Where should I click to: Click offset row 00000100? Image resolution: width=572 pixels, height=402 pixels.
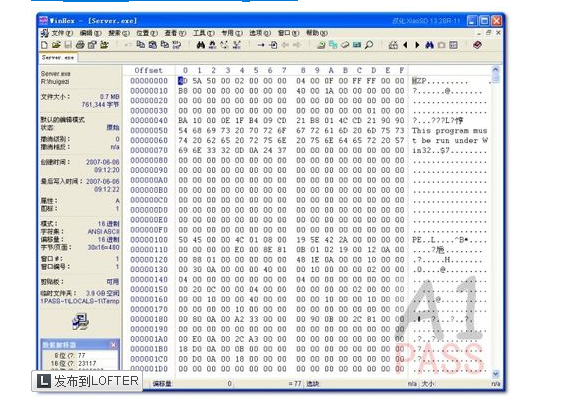(x=149, y=240)
